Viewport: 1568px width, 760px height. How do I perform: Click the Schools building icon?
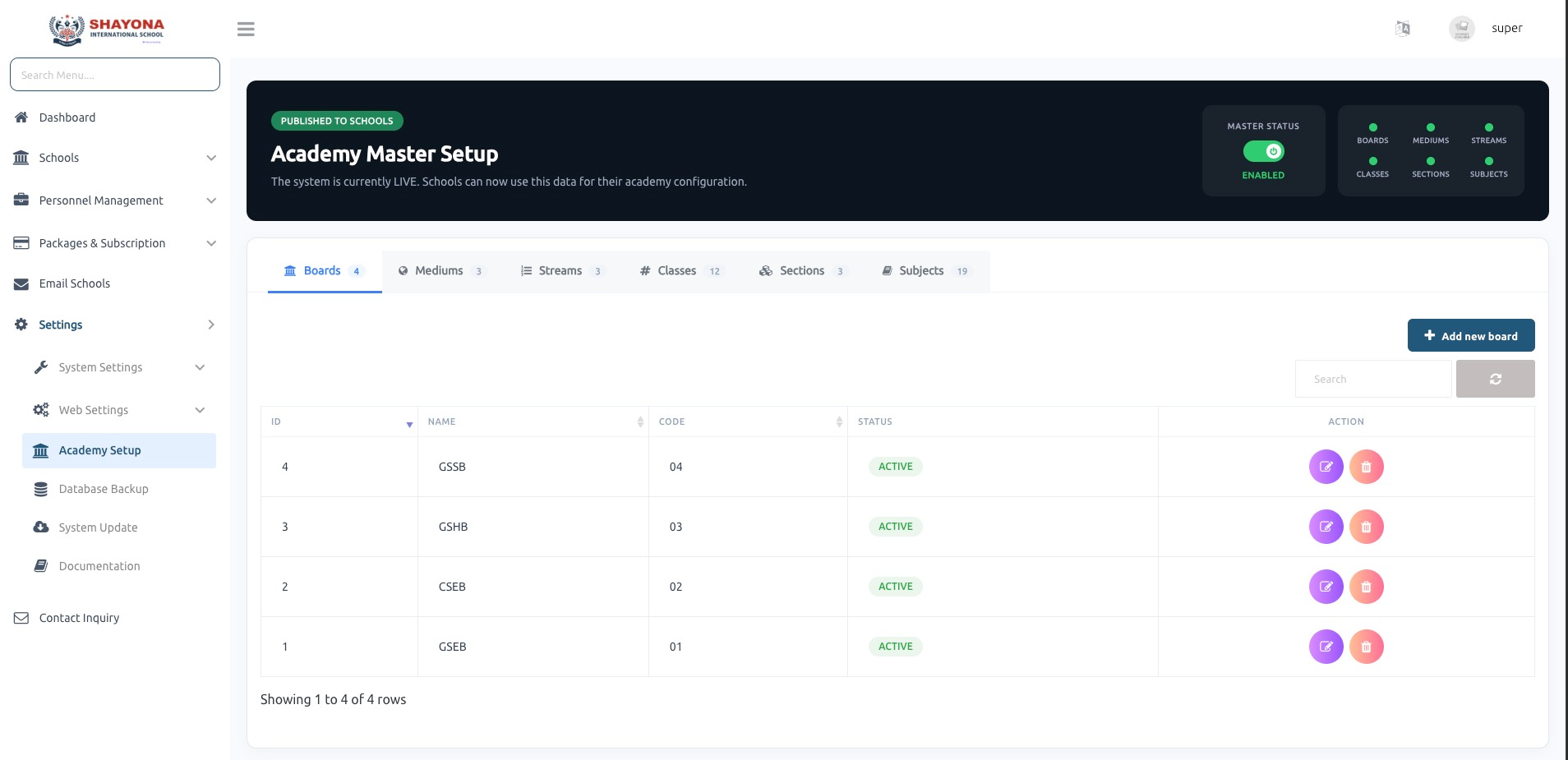21,158
